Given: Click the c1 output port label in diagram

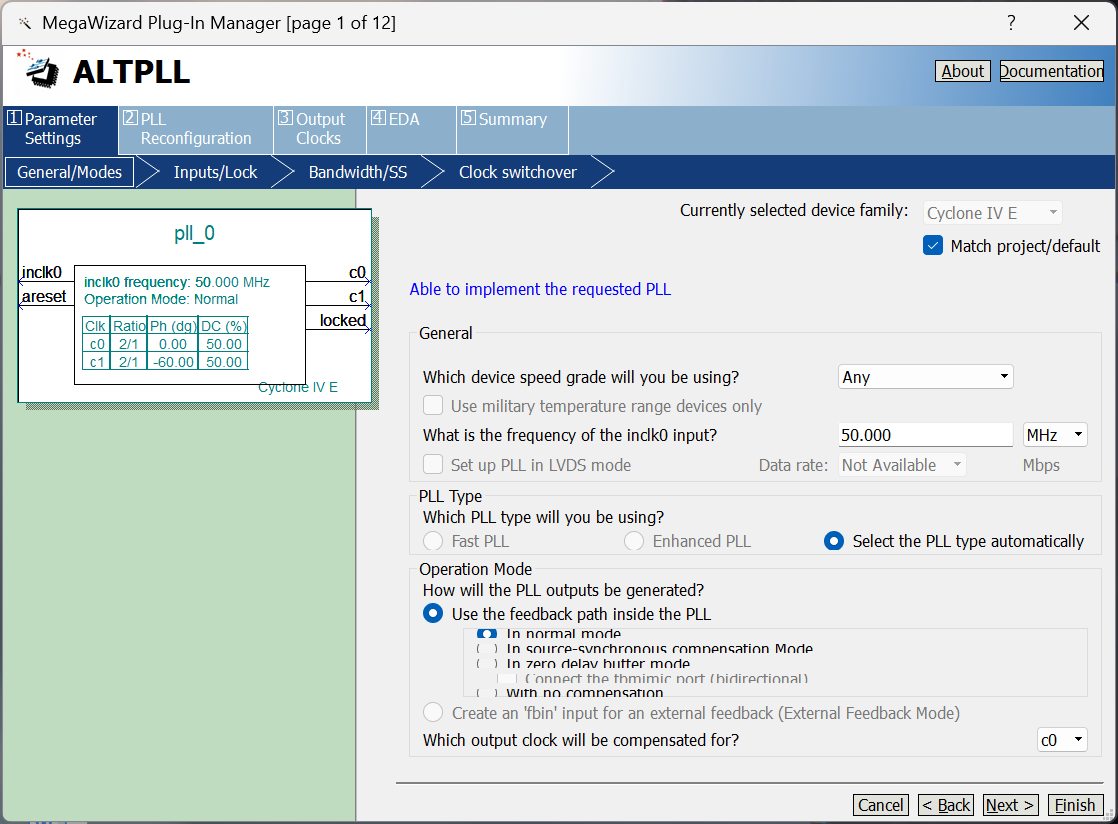Looking at the screenshot, I should 357,297.
